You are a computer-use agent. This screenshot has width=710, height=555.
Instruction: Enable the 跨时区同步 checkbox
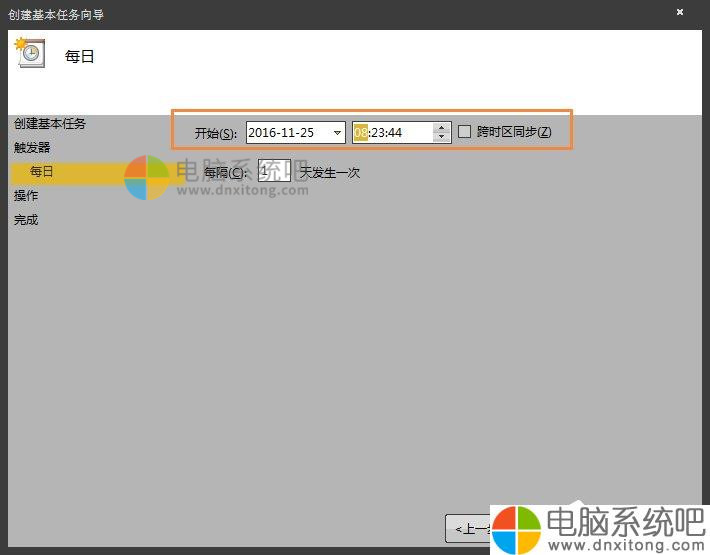coord(464,132)
